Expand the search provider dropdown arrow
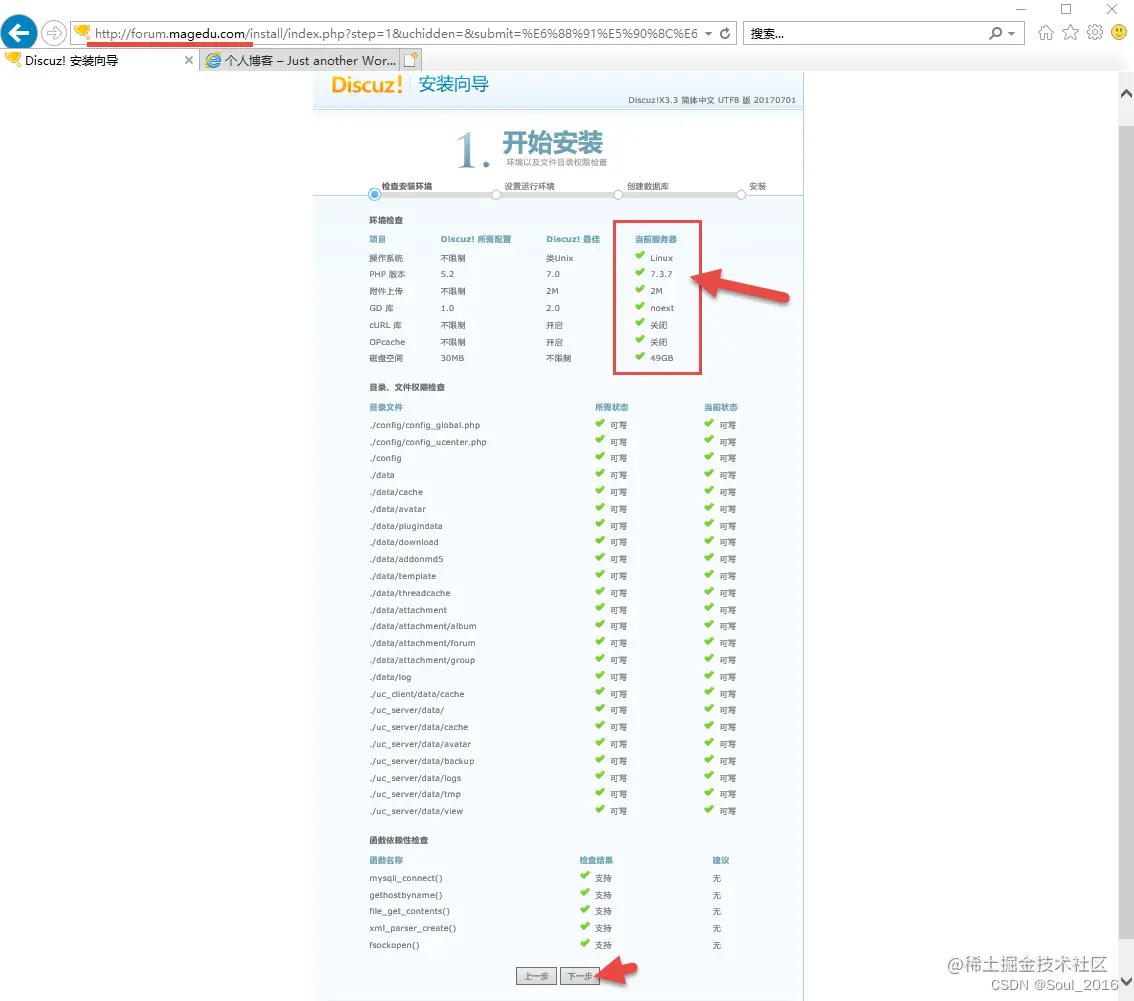Screen dimensions: 1134x1001 [1012, 33]
